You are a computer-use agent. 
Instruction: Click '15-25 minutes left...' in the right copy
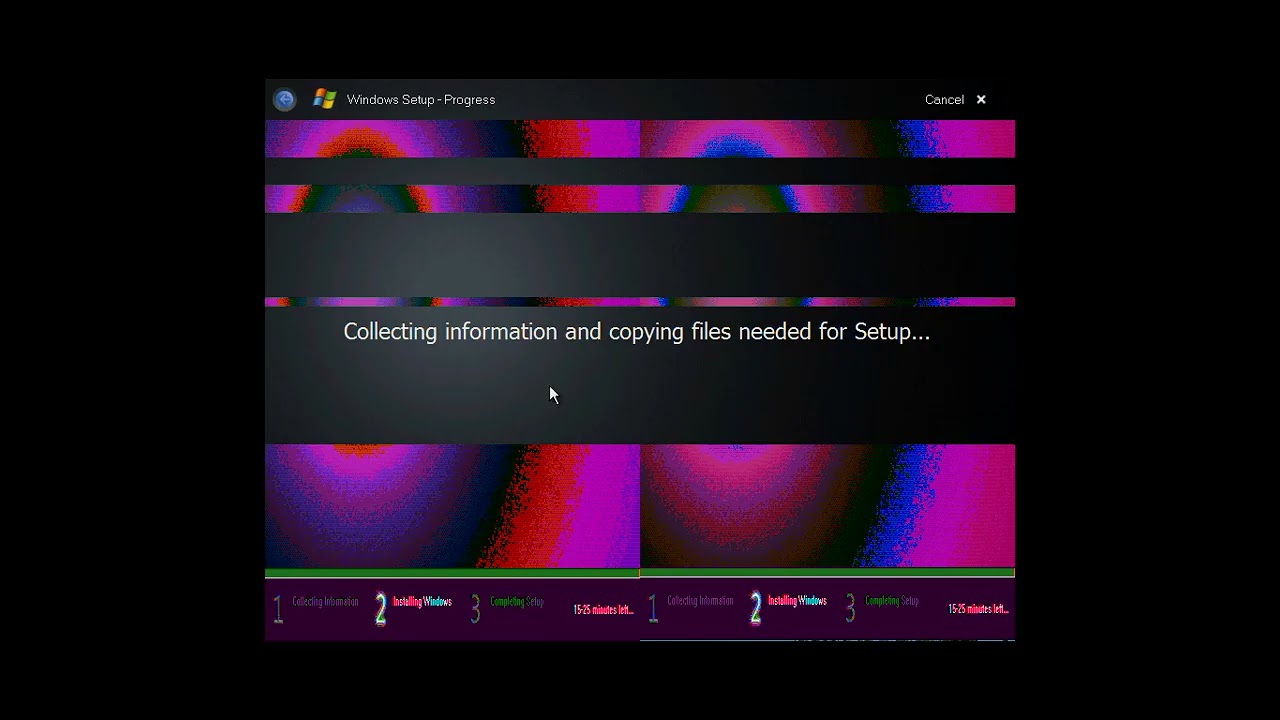pyautogui.click(x=978, y=609)
